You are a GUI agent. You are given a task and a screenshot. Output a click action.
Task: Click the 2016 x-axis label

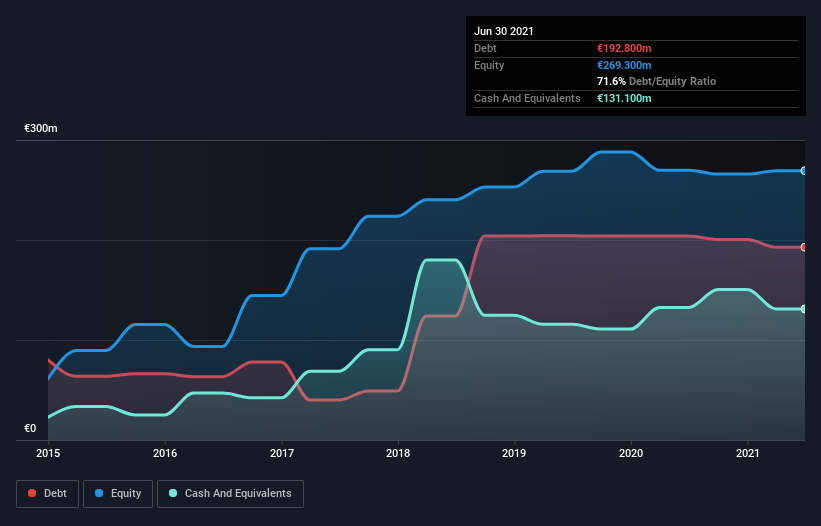click(165, 453)
